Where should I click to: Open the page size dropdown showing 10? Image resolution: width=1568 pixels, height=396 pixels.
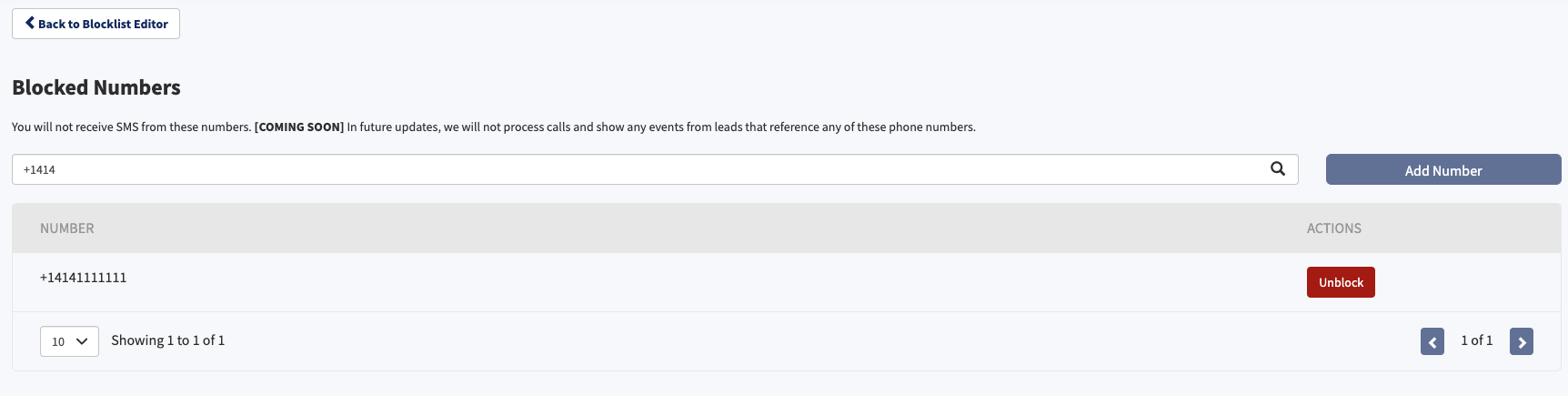point(69,341)
